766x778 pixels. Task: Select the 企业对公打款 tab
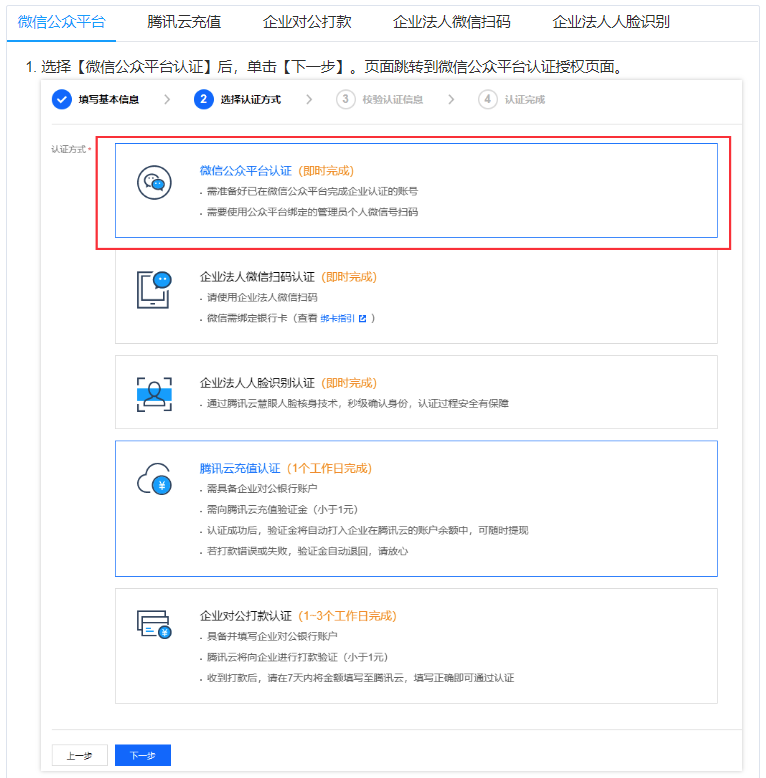tap(307, 22)
